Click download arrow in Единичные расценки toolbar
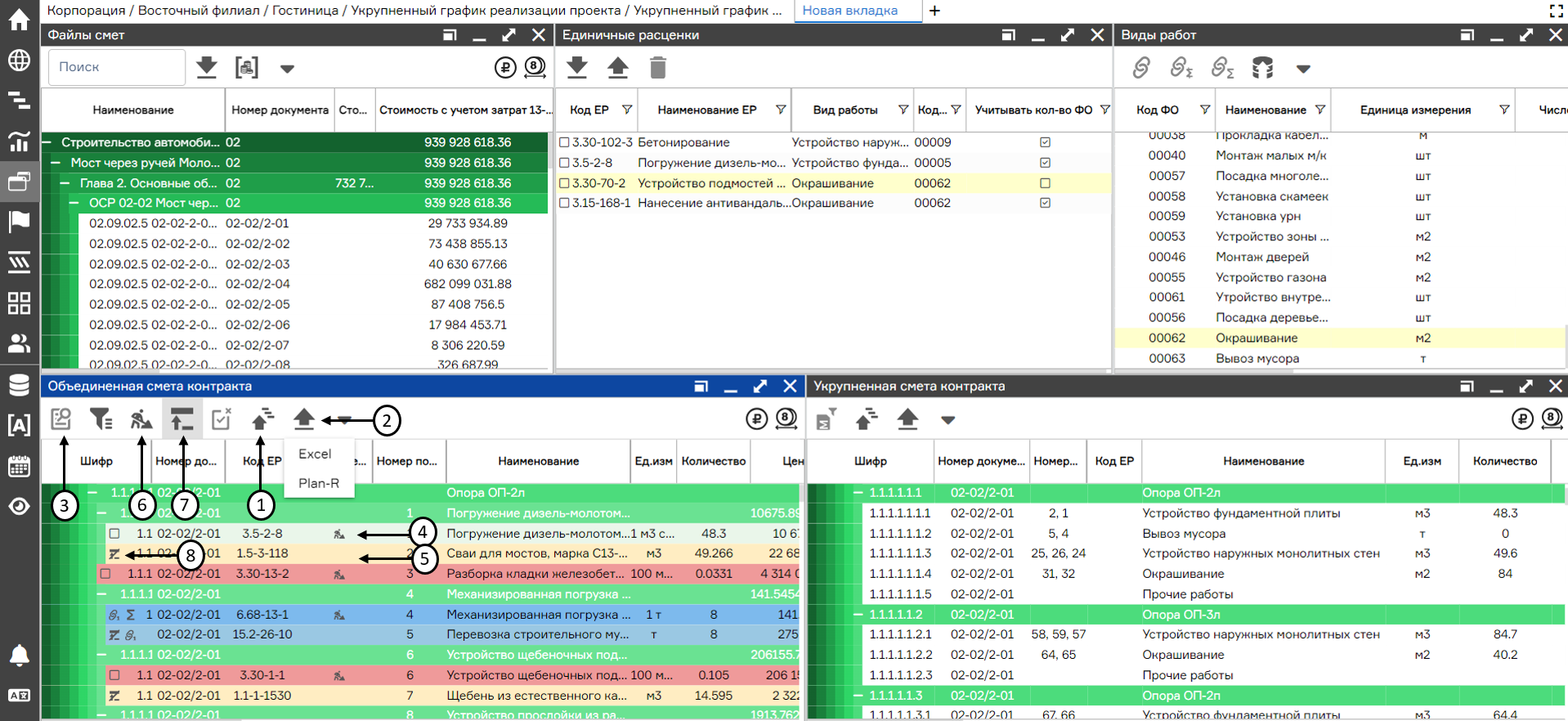The image size is (1568, 721). click(x=577, y=67)
